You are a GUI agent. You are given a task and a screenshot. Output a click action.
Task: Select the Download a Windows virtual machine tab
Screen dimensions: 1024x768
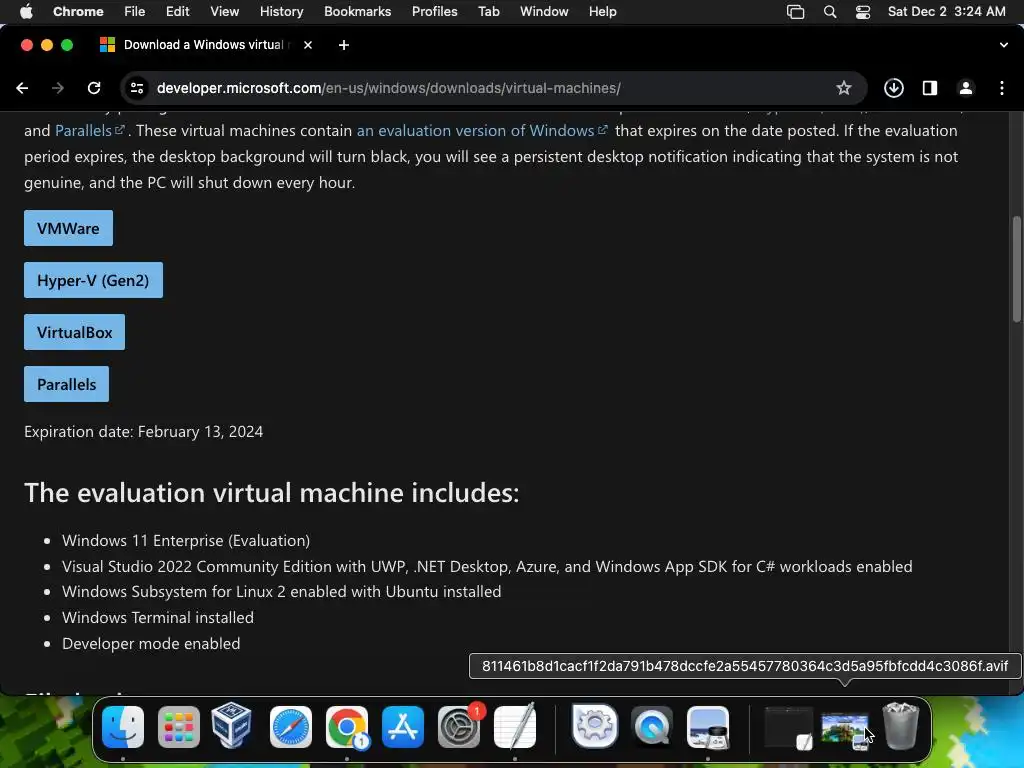coord(202,45)
